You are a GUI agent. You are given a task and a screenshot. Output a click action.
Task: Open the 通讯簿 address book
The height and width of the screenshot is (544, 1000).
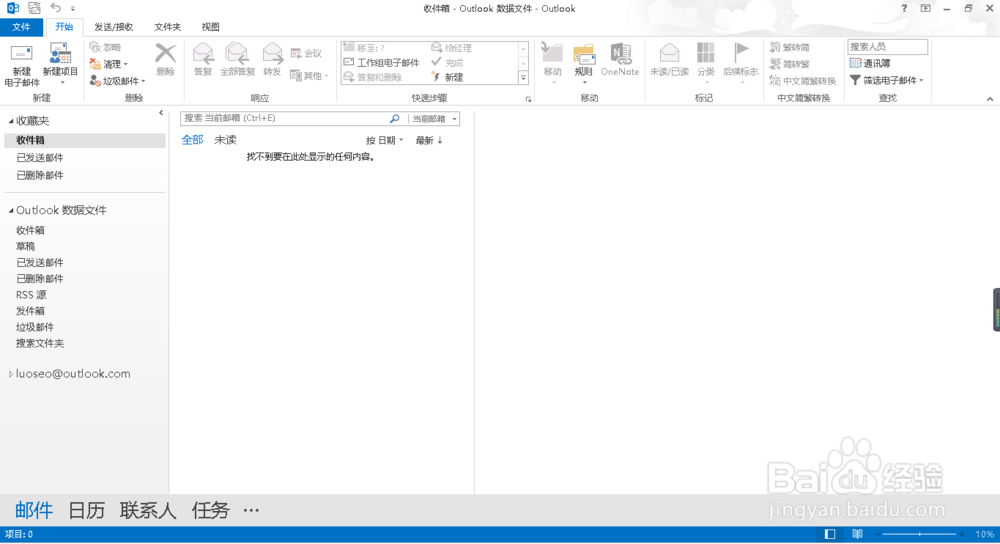[x=870, y=63]
